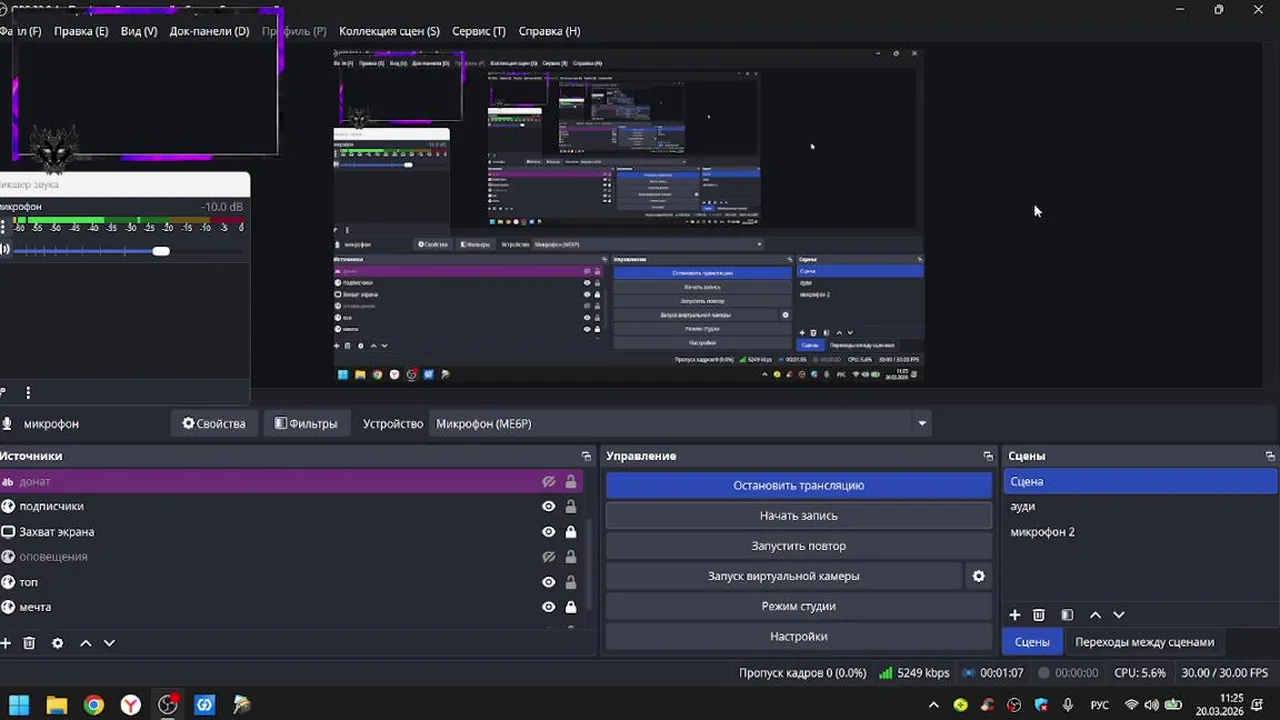Image resolution: width=1280 pixels, height=720 pixels.
Task: Show hidden tray icons chevron
Action: point(934,705)
